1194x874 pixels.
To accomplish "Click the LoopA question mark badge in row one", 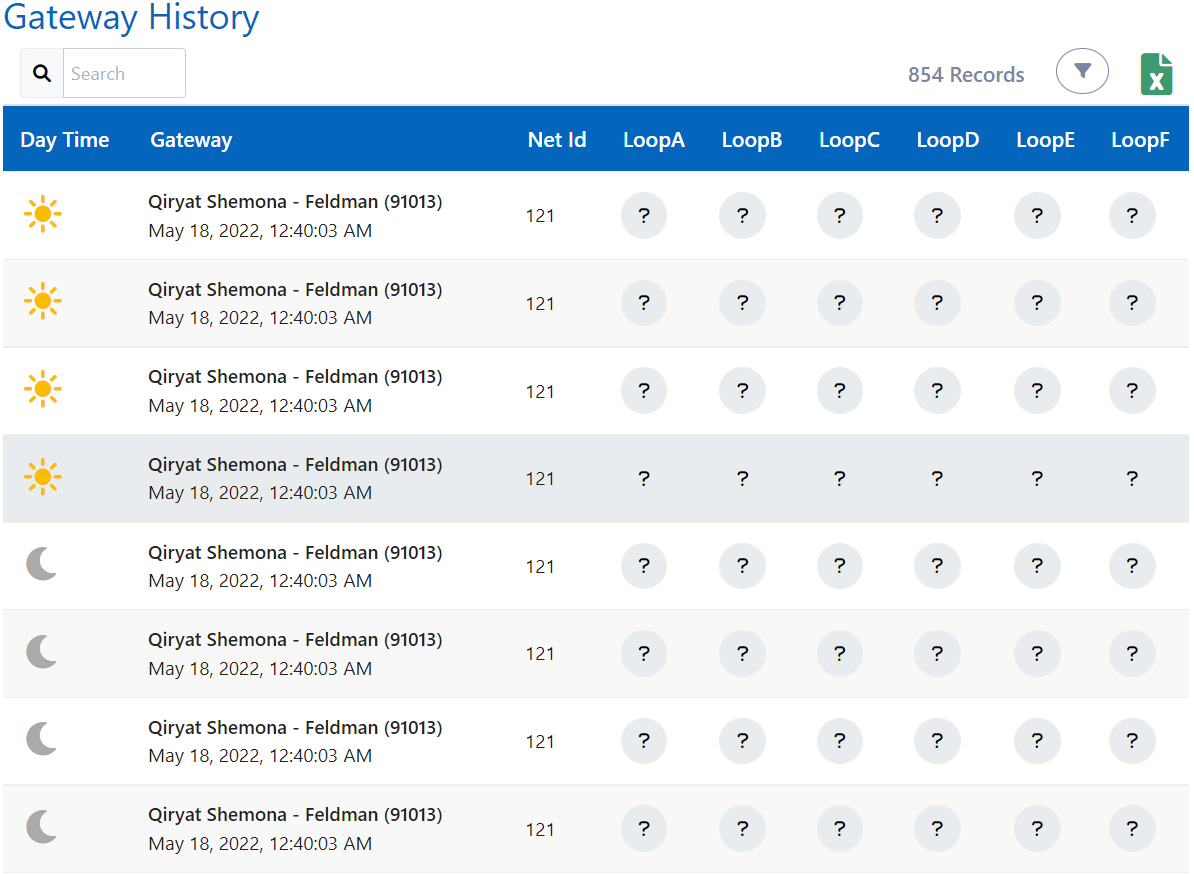I will 643,215.
